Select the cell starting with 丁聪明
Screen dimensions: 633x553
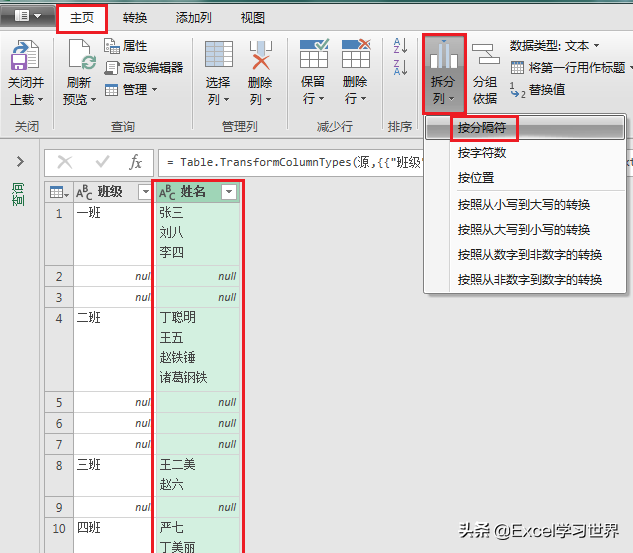click(x=197, y=350)
